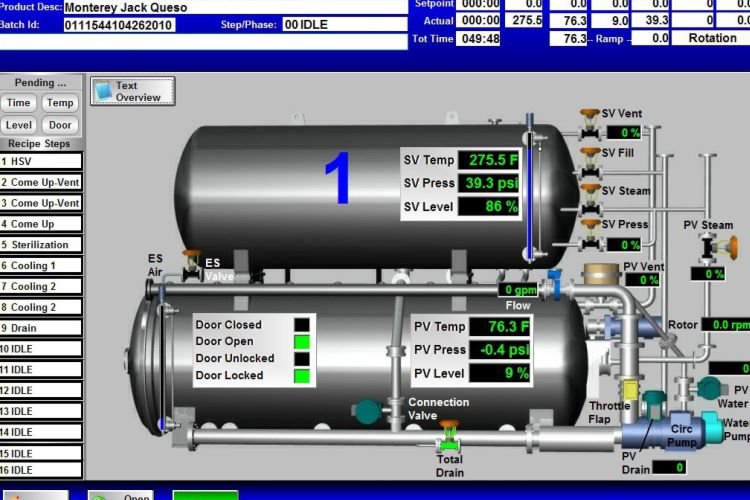The width and height of the screenshot is (750, 500).
Task: Click the Door Open green indicator
Action: [301, 342]
